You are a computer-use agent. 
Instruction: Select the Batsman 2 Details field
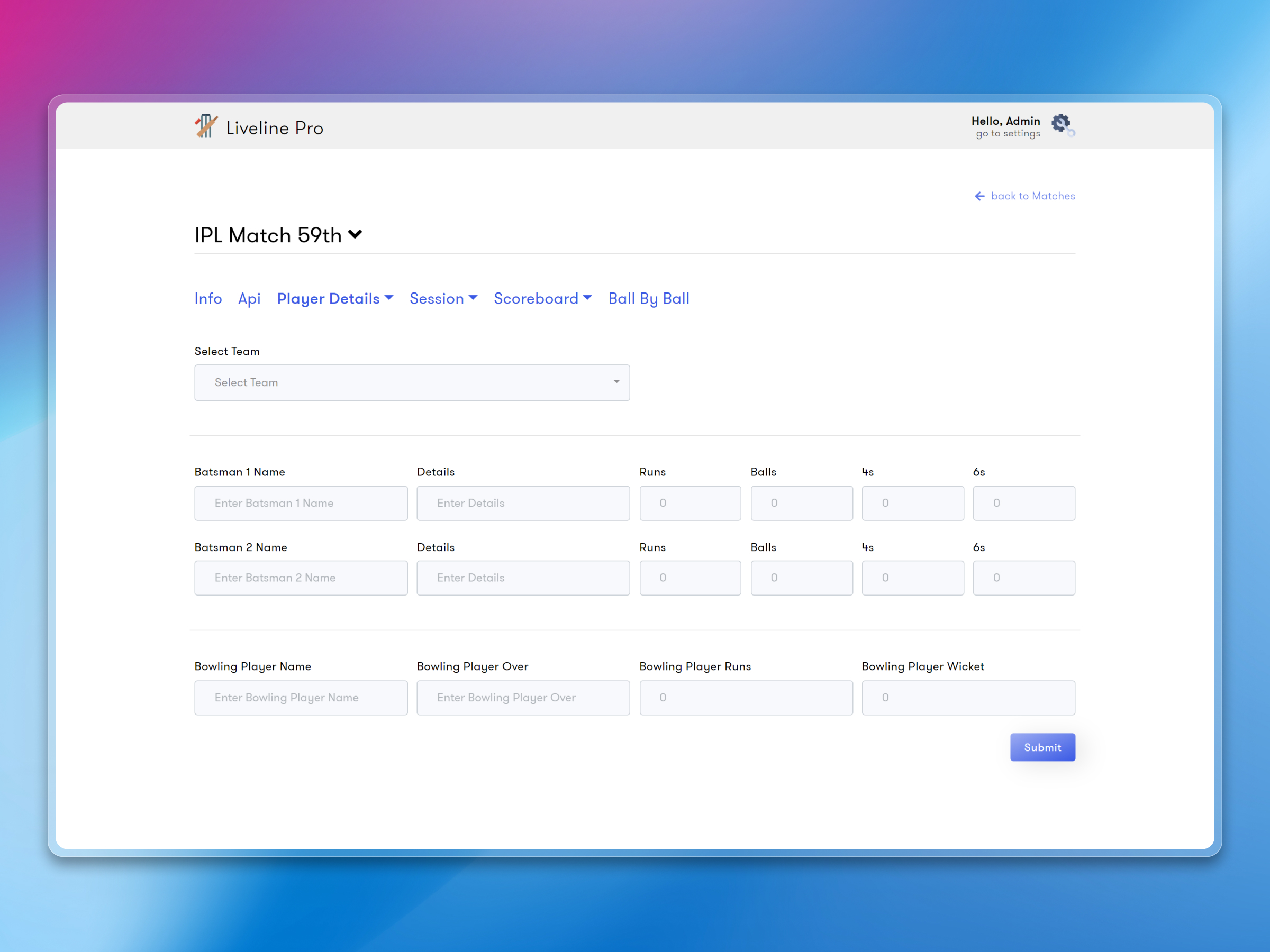523,578
